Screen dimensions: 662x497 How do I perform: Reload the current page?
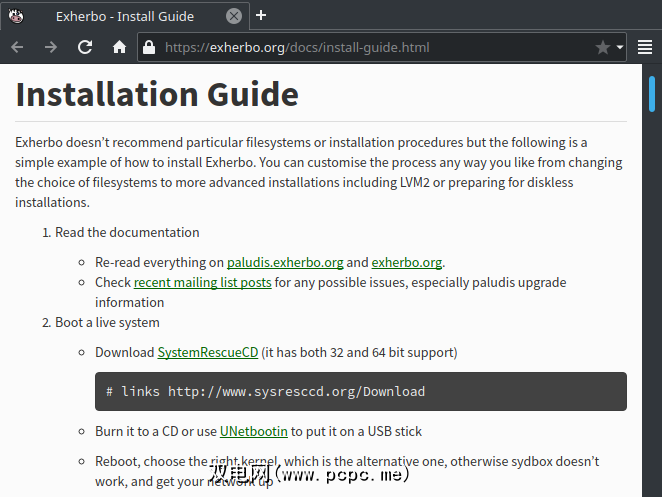coord(85,47)
